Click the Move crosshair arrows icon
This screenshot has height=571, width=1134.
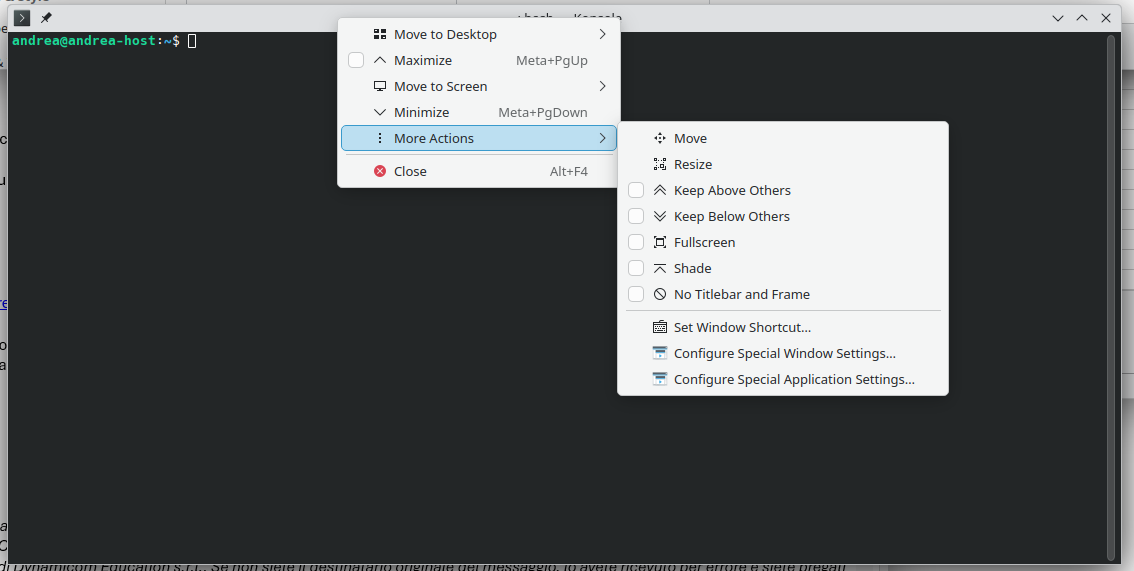(660, 139)
